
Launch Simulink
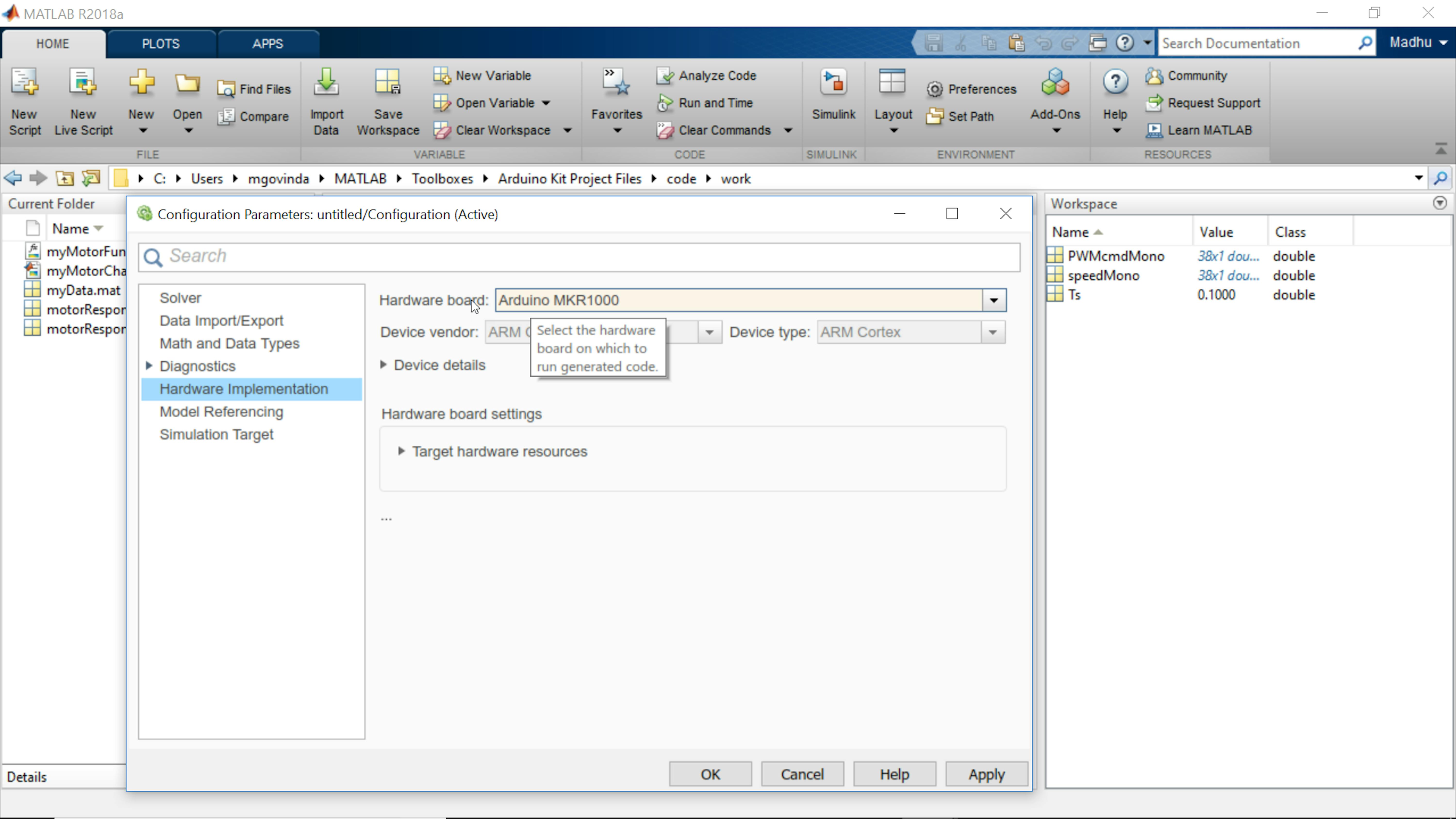tap(834, 95)
